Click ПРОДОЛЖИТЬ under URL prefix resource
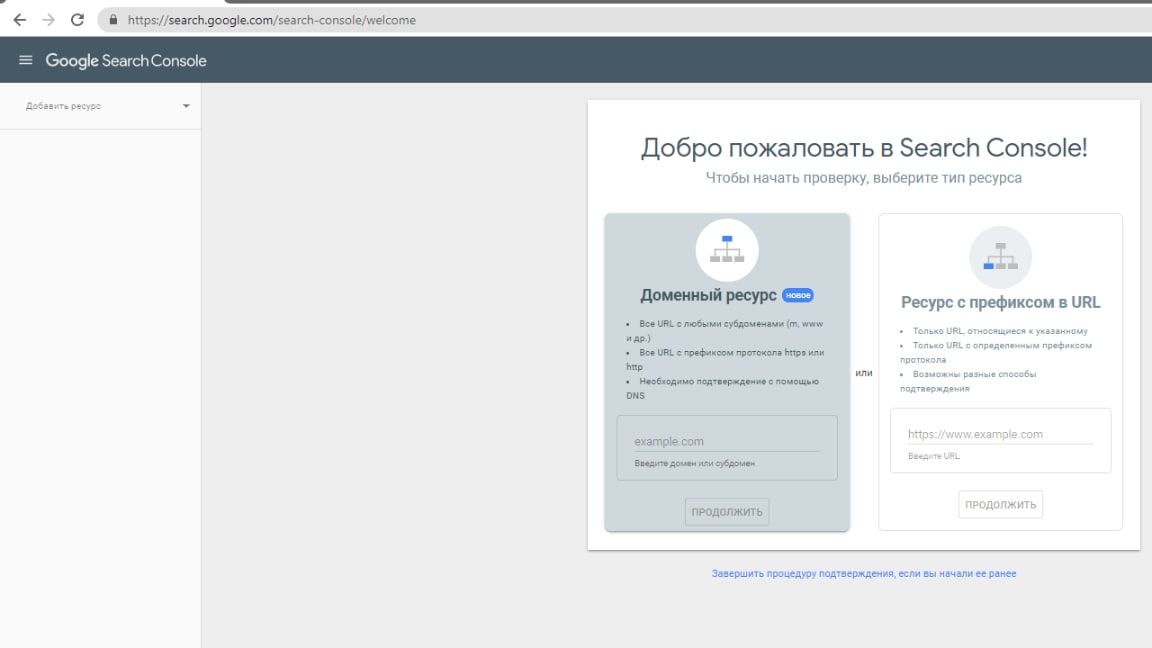Viewport: 1152px width, 648px height. tap(1001, 505)
